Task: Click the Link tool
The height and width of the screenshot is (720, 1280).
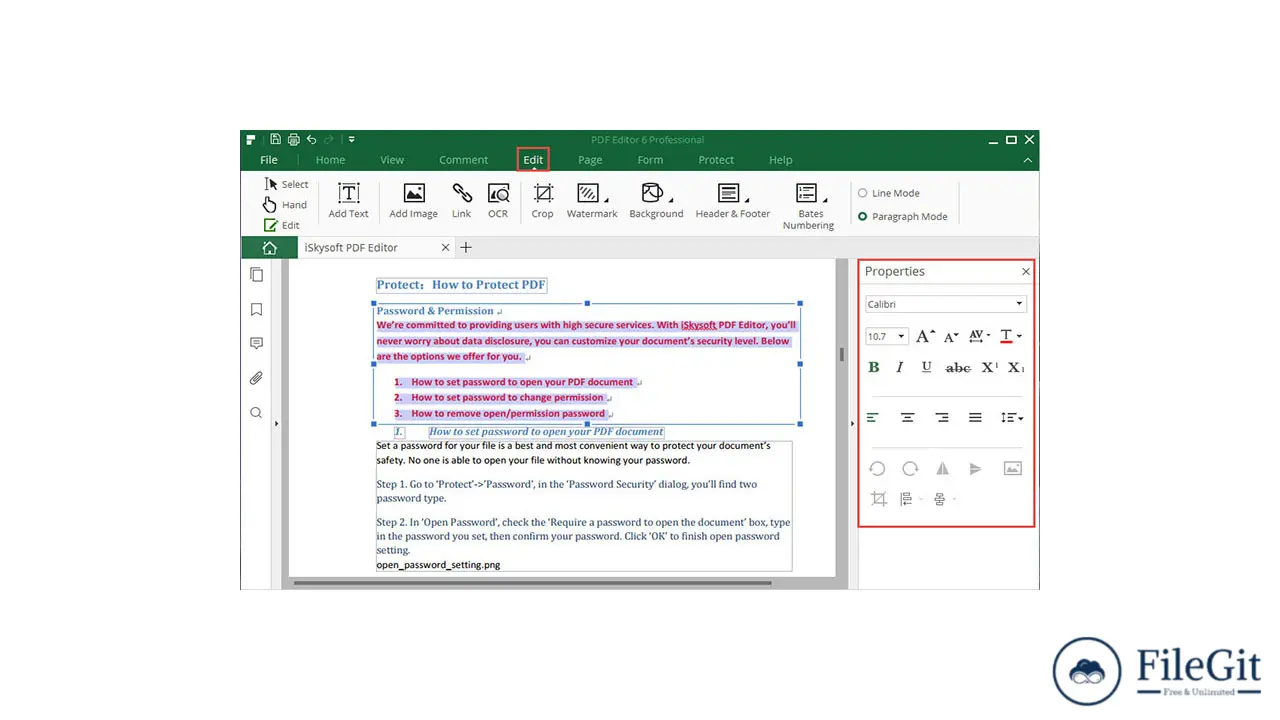Action: click(461, 200)
